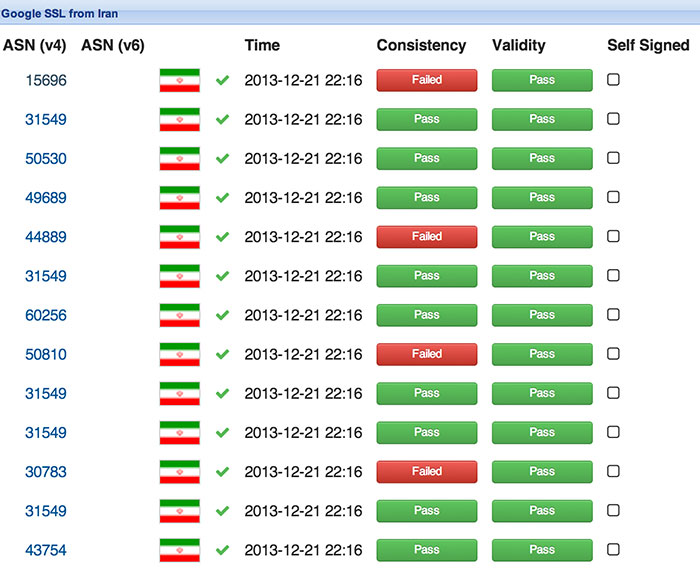Tick the Self Signed checkbox for ASN 15696

(613, 79)
